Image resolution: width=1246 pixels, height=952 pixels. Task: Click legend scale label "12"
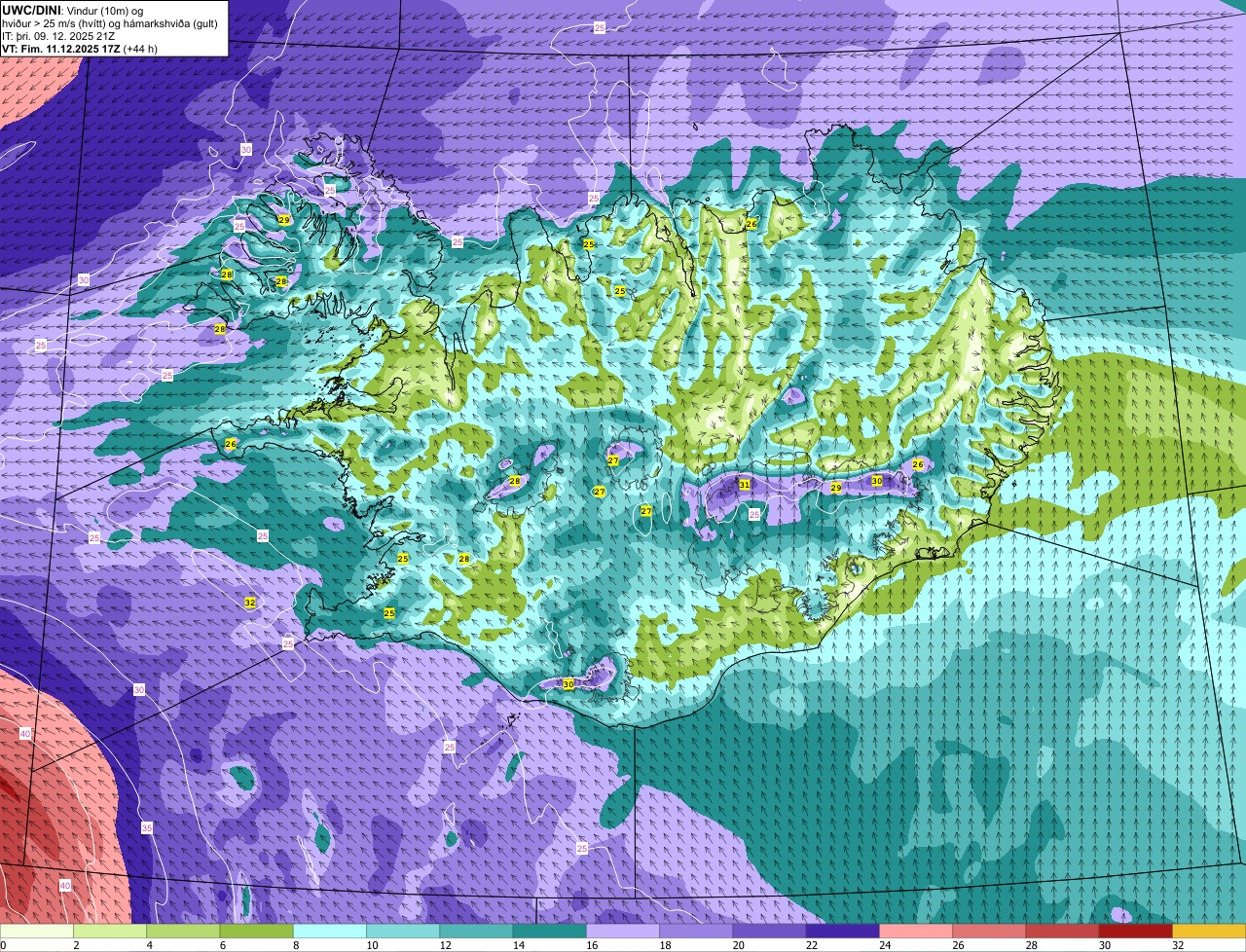[x=446, y=945]
